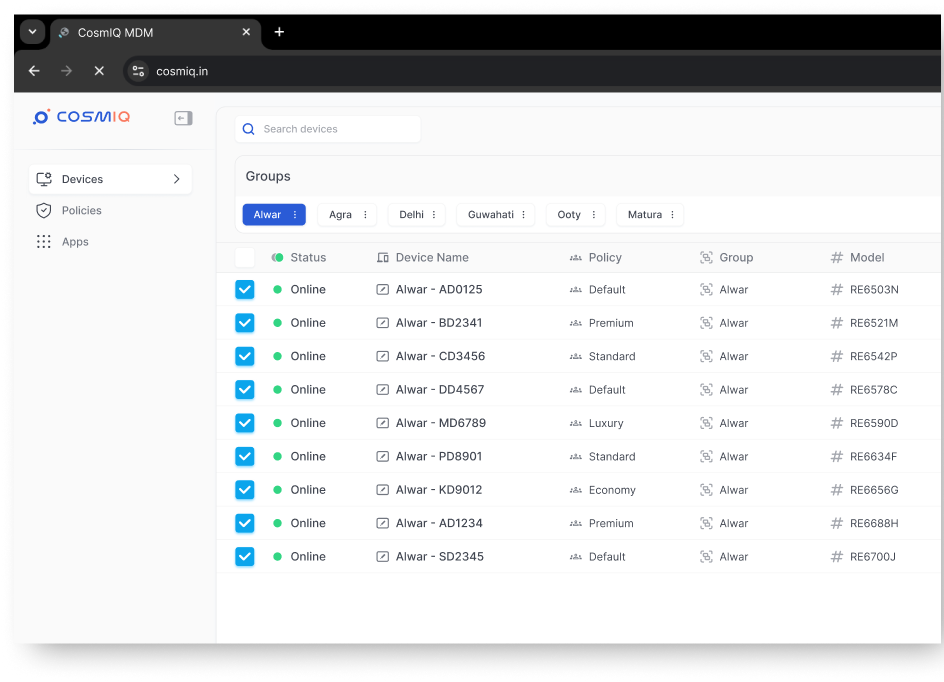Viewport: 944px width, 682px height.
Task: Click the Policies shield icon
Action: coord(43,210)
